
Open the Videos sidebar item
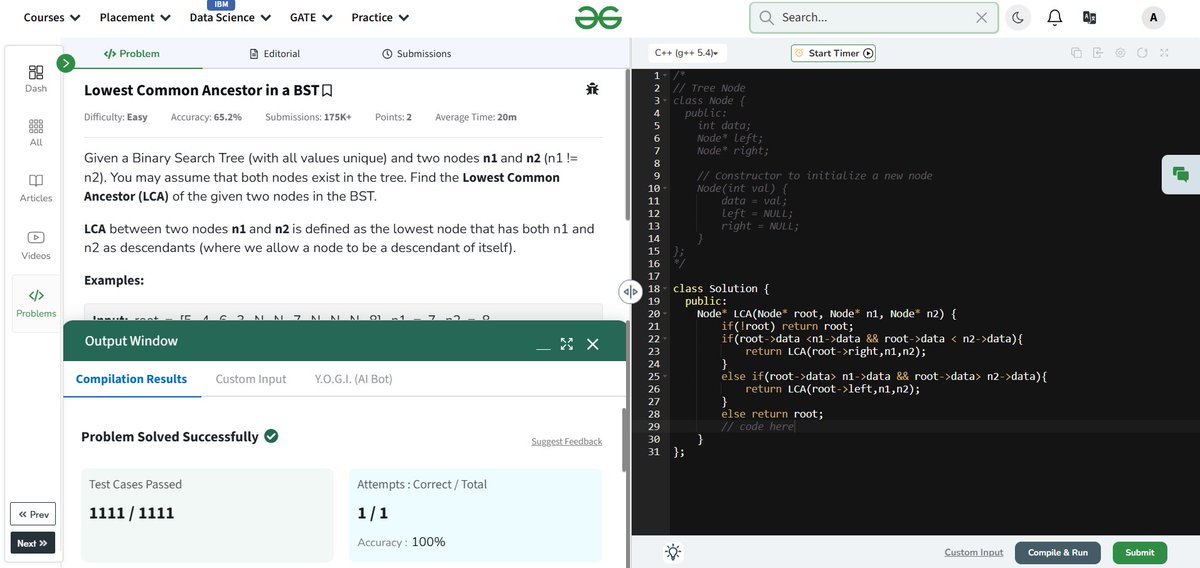[x=36, y=244]
